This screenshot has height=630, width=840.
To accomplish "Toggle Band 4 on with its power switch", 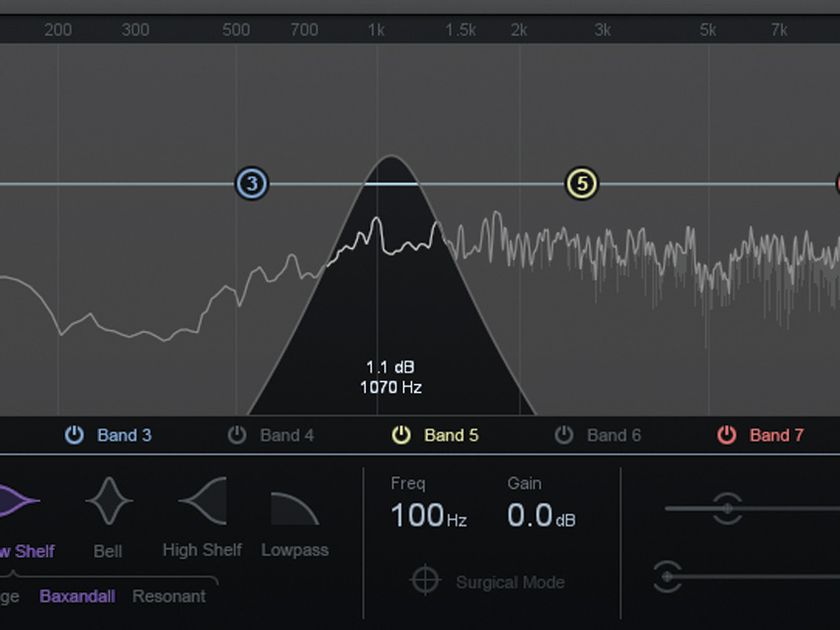I will click(238, 435).
